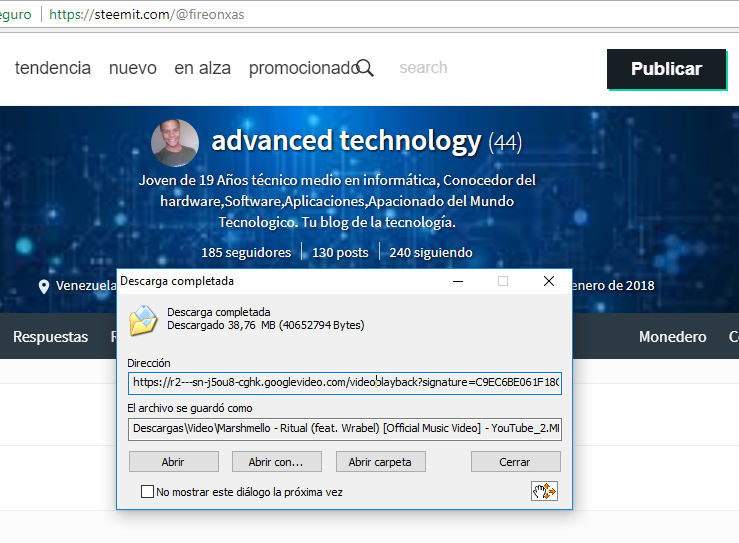
Task: Go to the 'nuevo' feed
Action: 133,68
